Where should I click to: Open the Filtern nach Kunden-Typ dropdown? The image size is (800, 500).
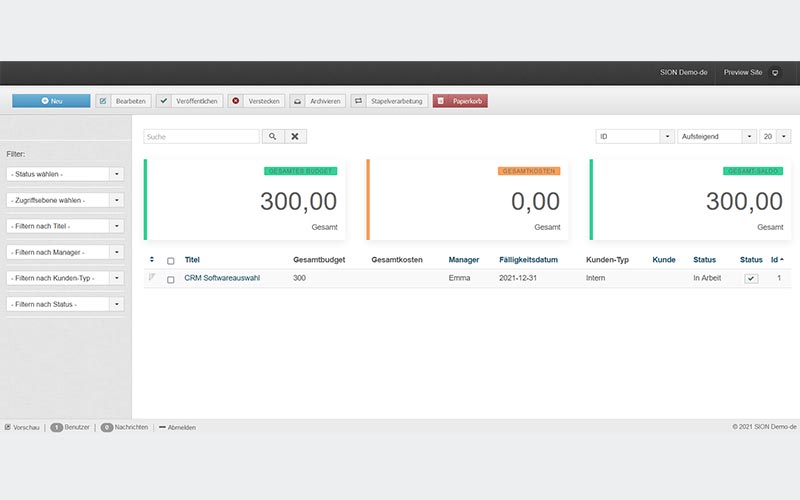(x=65, y=278)
